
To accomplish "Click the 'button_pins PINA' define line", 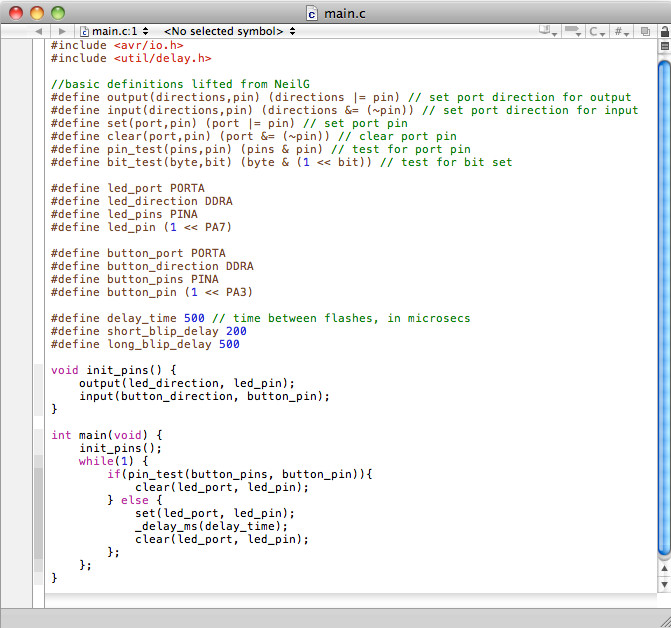I will click(x=135, y=279).
